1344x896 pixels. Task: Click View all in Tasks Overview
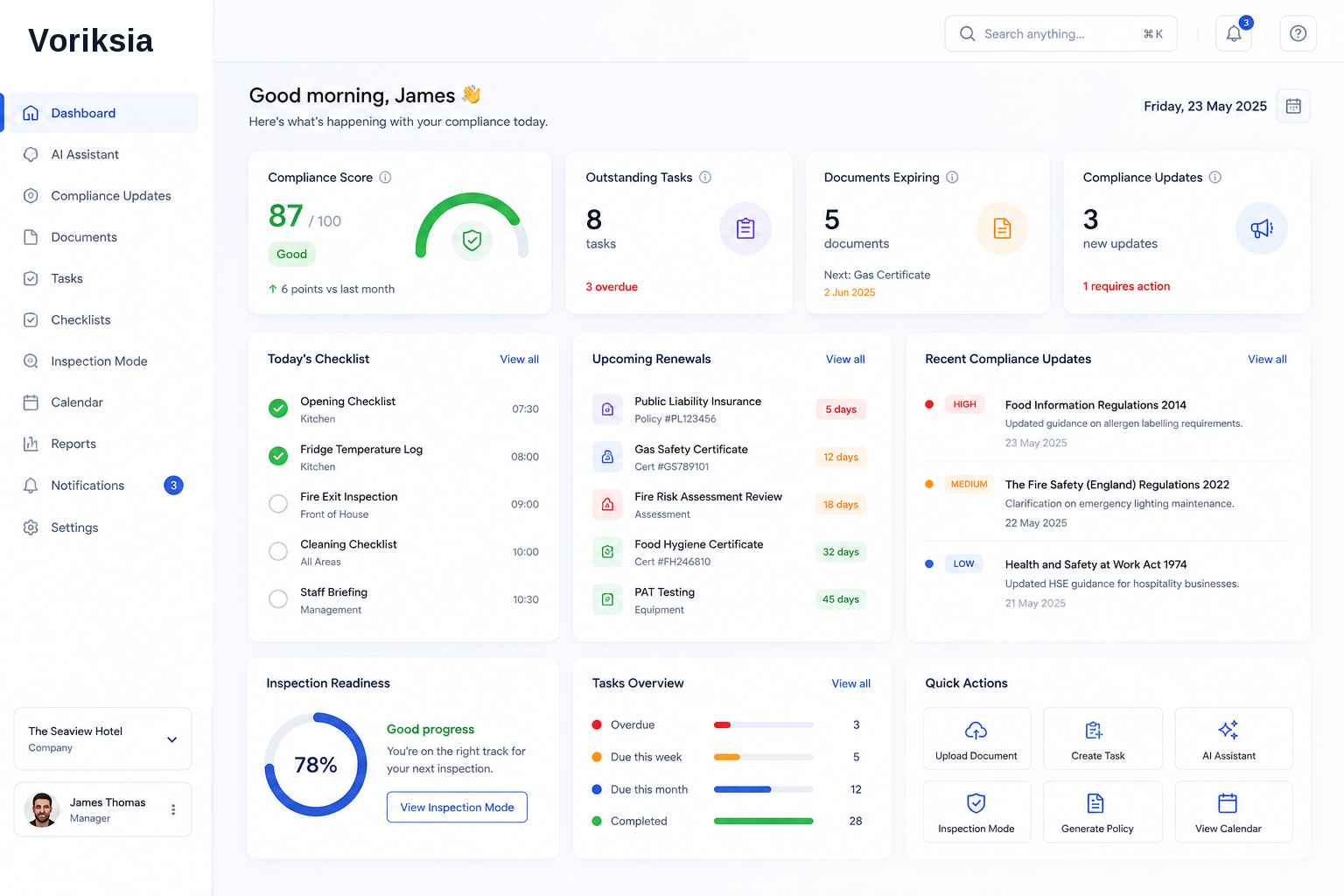point(850,684)
